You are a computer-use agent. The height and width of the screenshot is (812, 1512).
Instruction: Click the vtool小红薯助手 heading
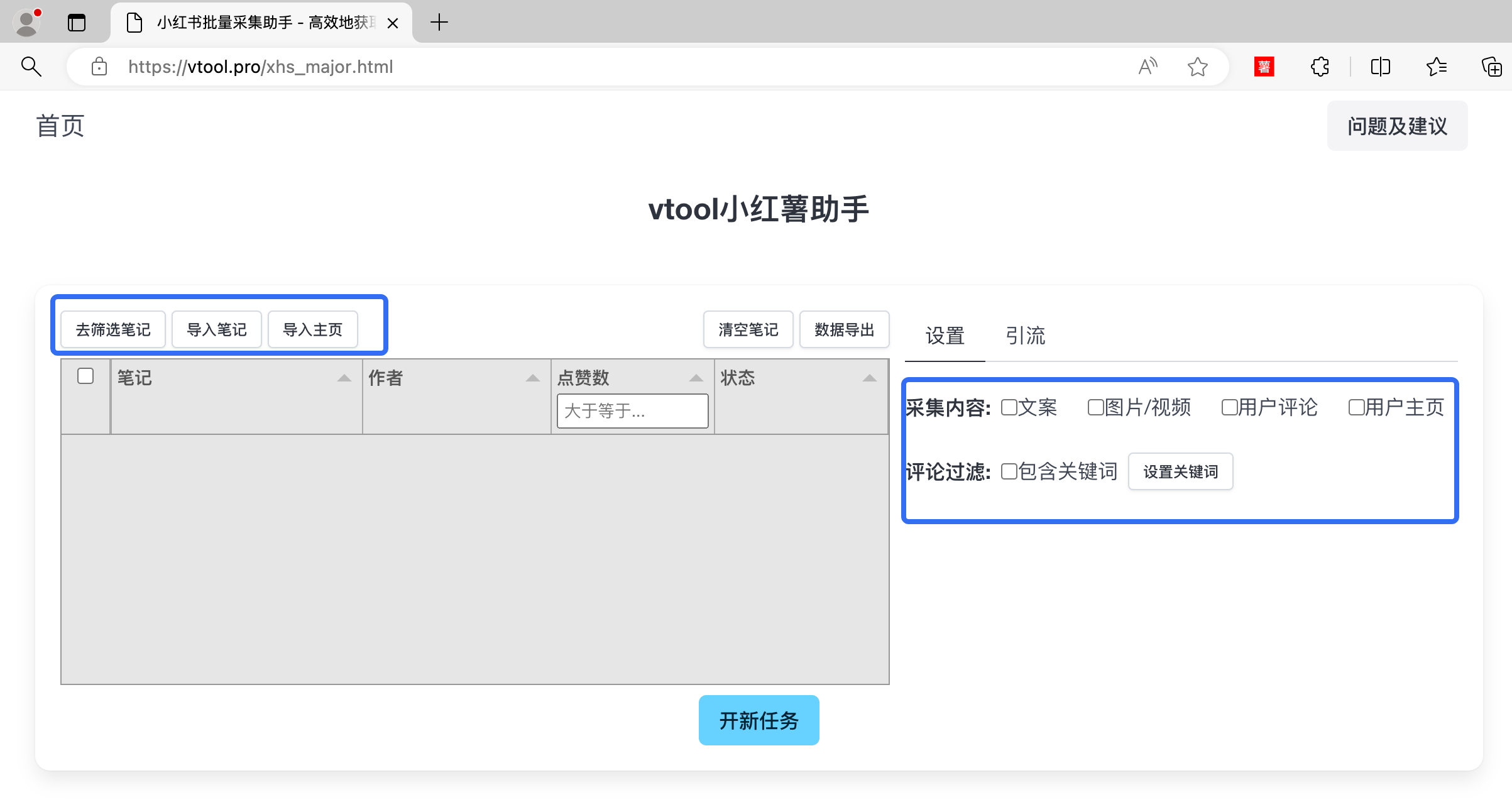[759, 209]
